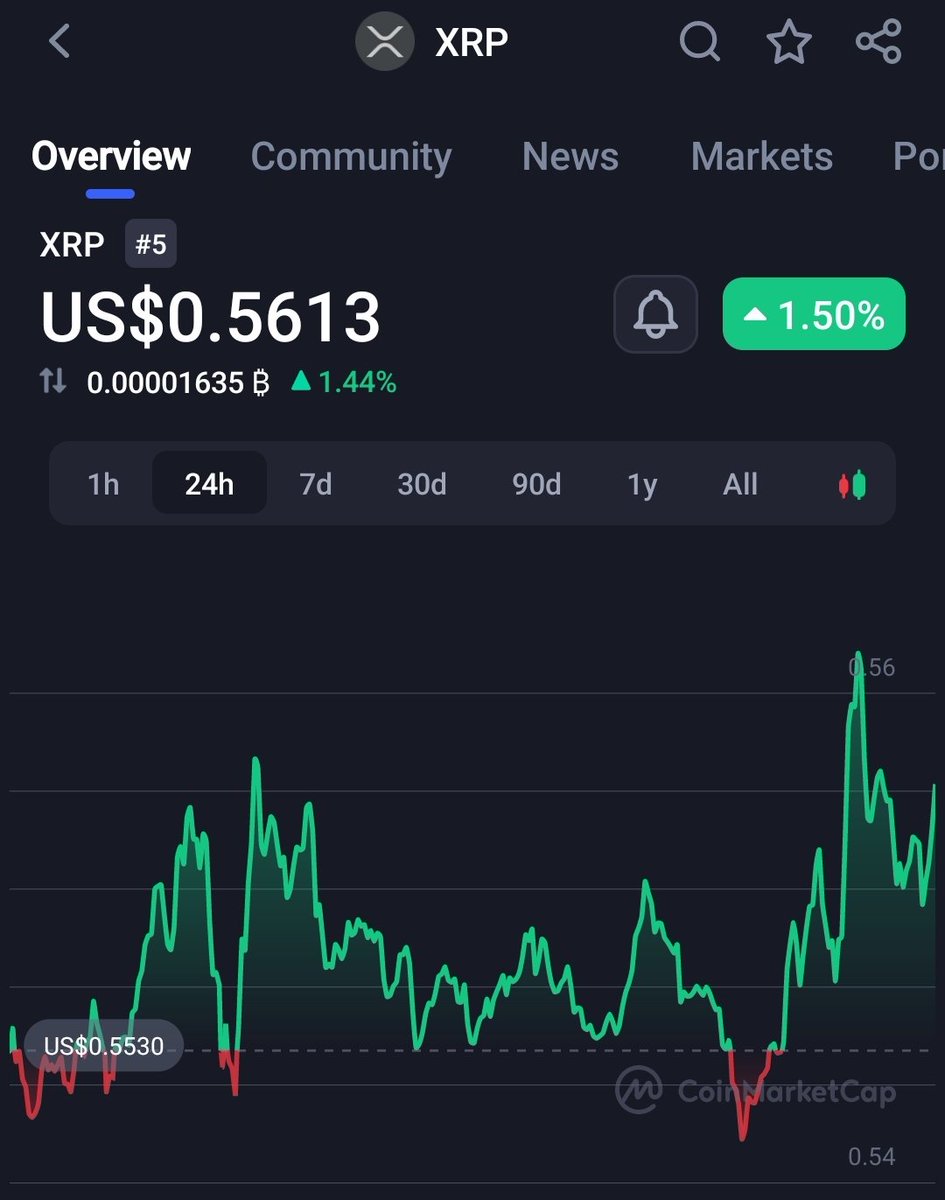Tap the XRP logo in the header
Viewport: 945px width, 1200px height.
coord(385,42)
